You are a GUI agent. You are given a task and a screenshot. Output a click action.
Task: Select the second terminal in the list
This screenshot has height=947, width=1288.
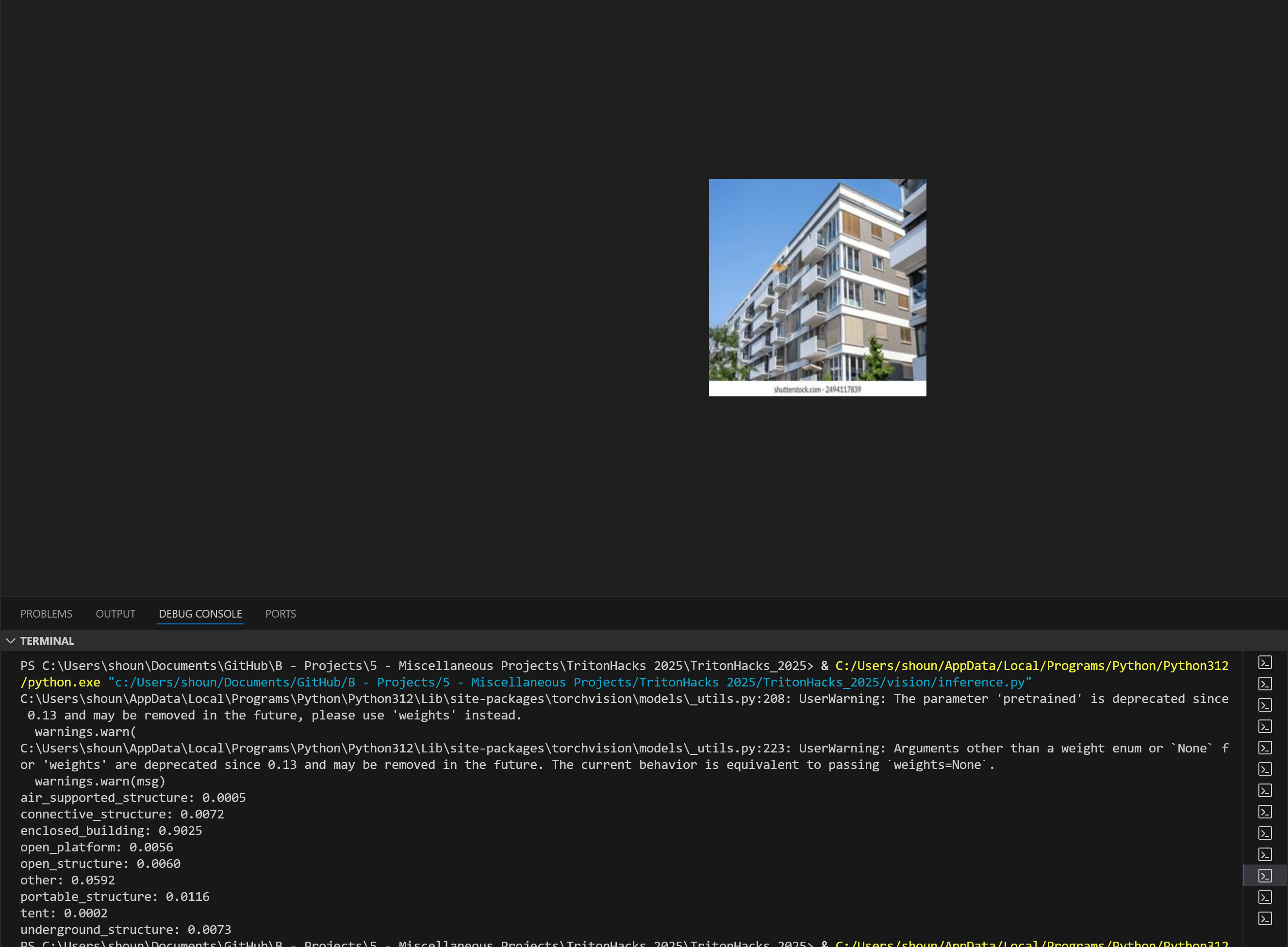pyautogui.click(x=1265, y=684)
